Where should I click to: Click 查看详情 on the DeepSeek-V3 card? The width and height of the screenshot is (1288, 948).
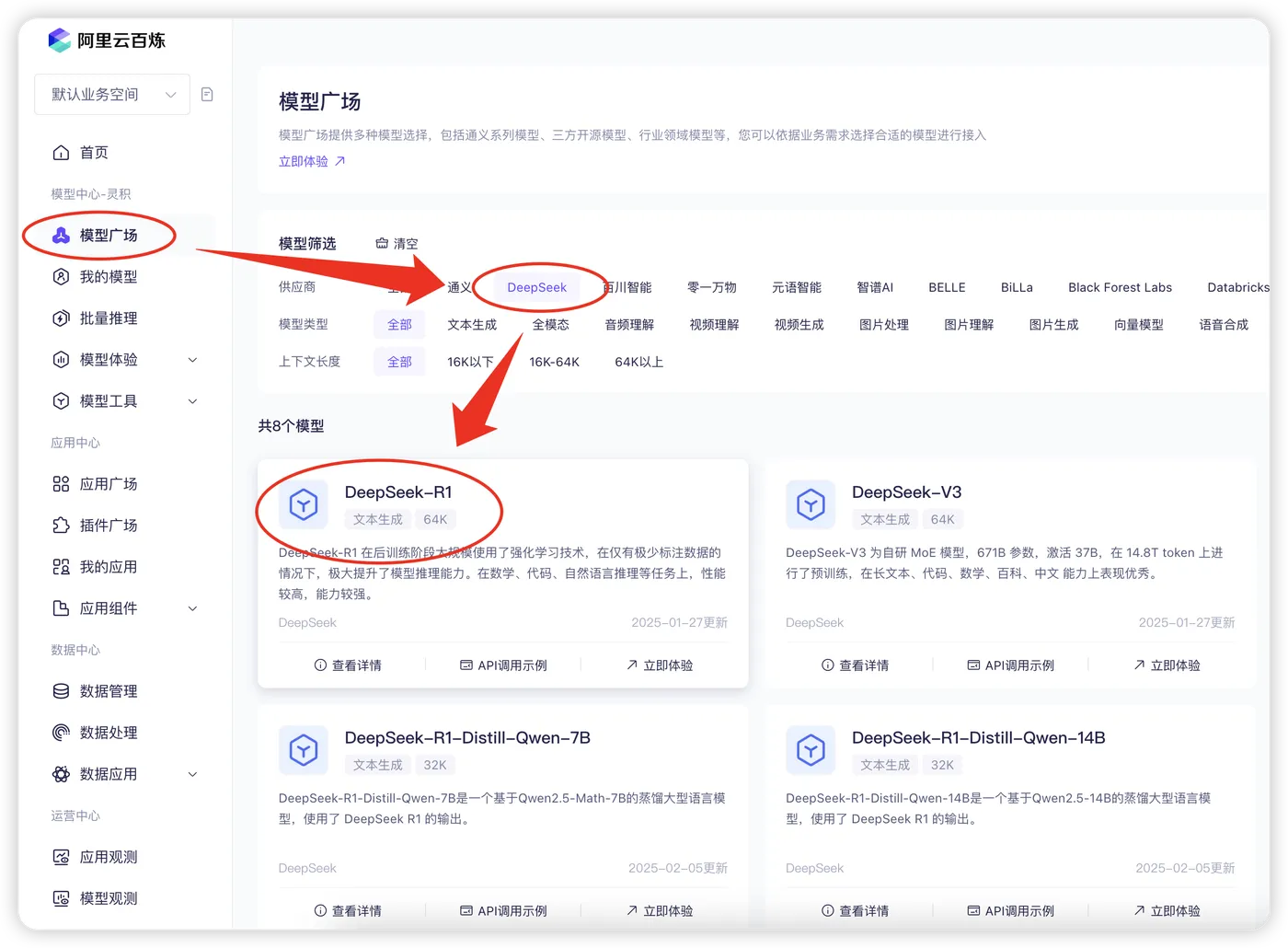pyautogui.click(x=855, y=665)
